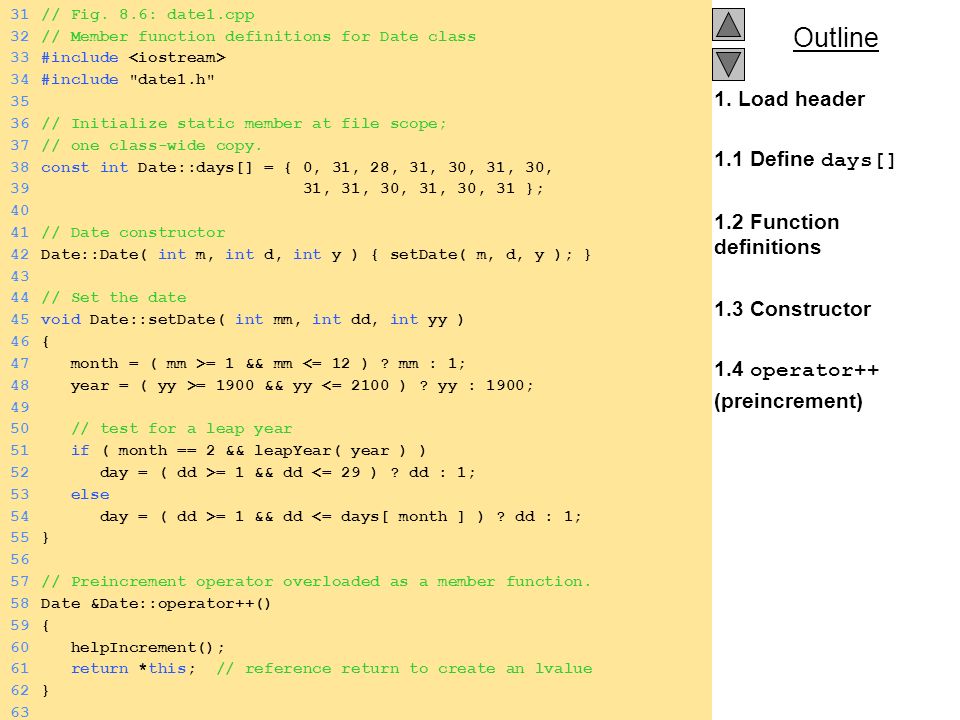Select '1.4 operator++ (preincrement)' outline entry
The width and height of the screenshot is (960, 720).
(796, 385)
